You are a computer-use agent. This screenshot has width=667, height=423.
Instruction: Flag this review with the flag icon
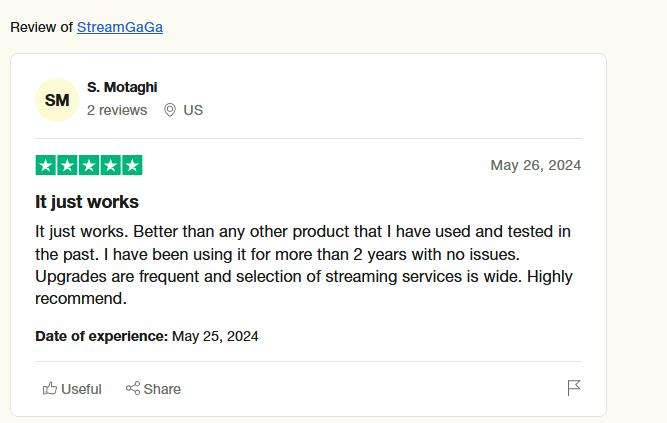coord(574,388)
